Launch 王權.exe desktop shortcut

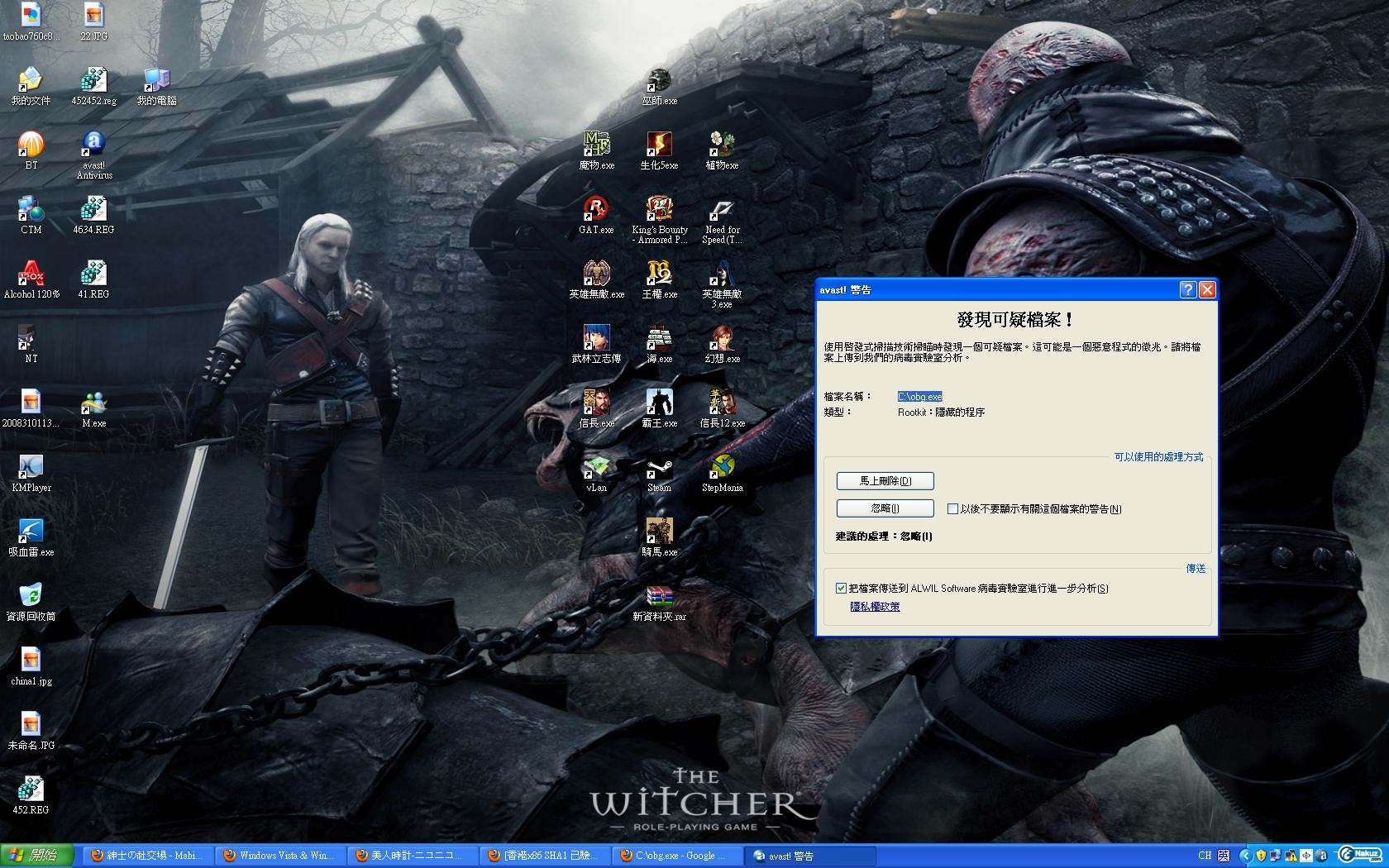click(659, 279)
